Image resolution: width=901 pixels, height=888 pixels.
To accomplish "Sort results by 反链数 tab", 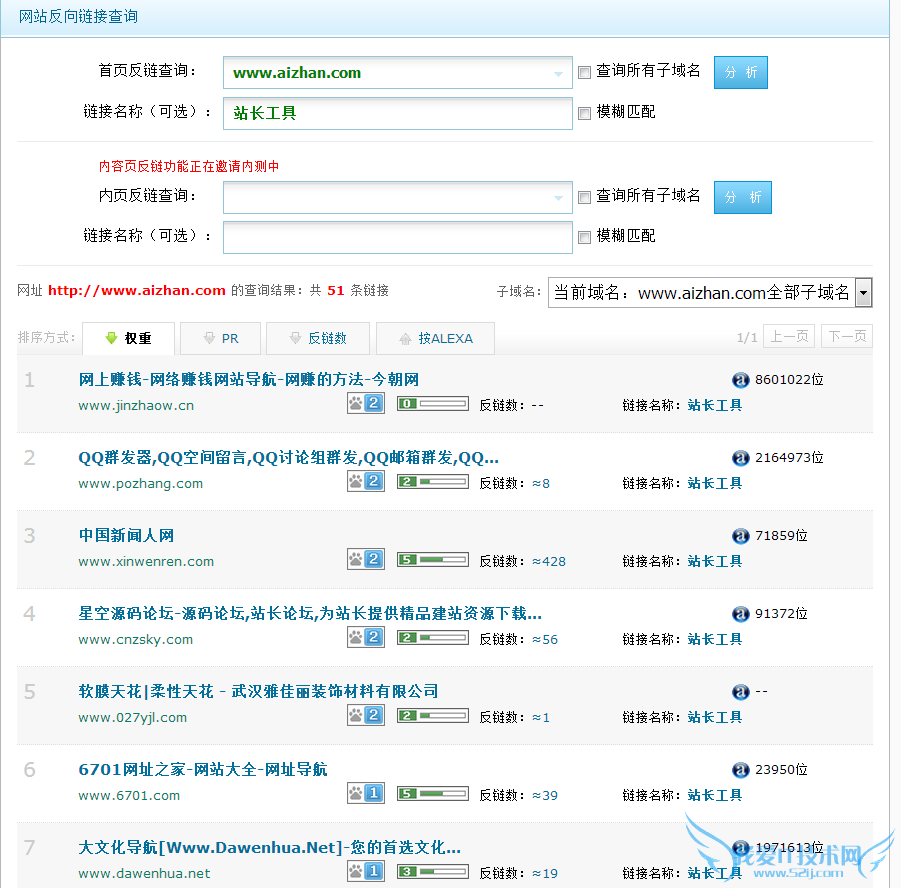I will (318, 339).
